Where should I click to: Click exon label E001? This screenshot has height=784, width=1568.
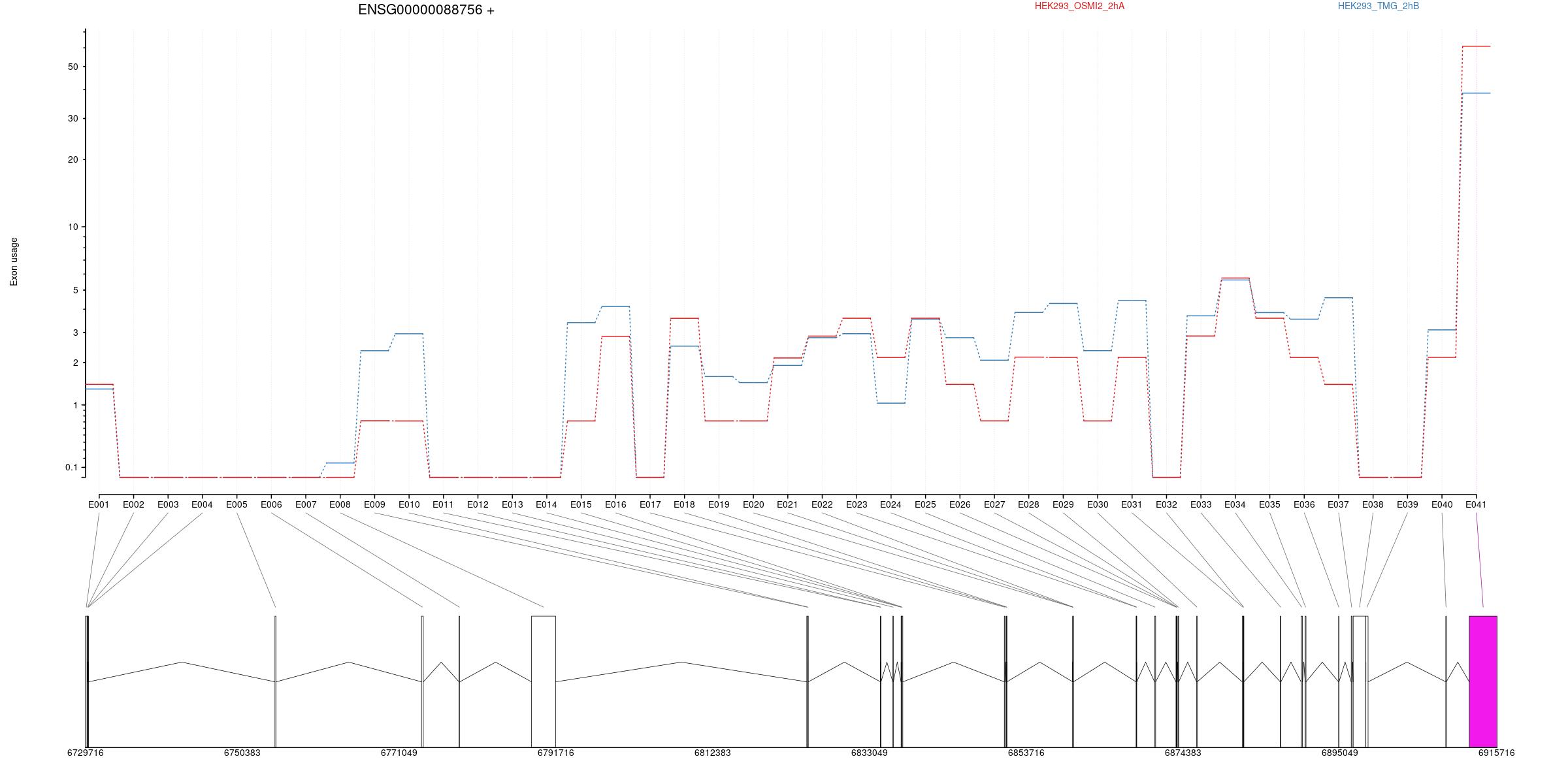point(99,504)
